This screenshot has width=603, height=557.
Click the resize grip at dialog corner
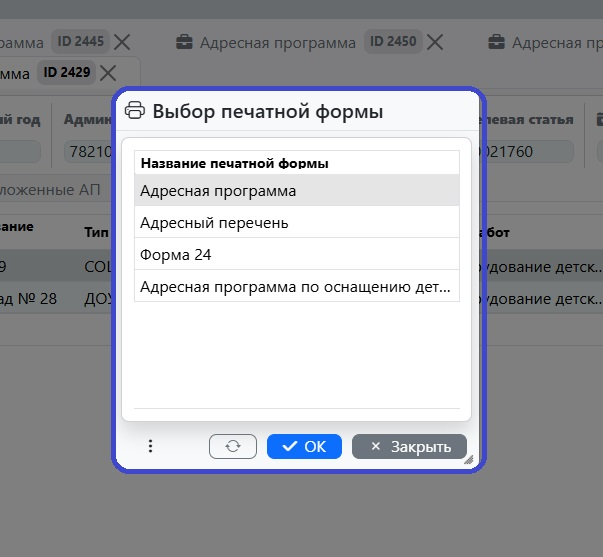pos(467,459)
